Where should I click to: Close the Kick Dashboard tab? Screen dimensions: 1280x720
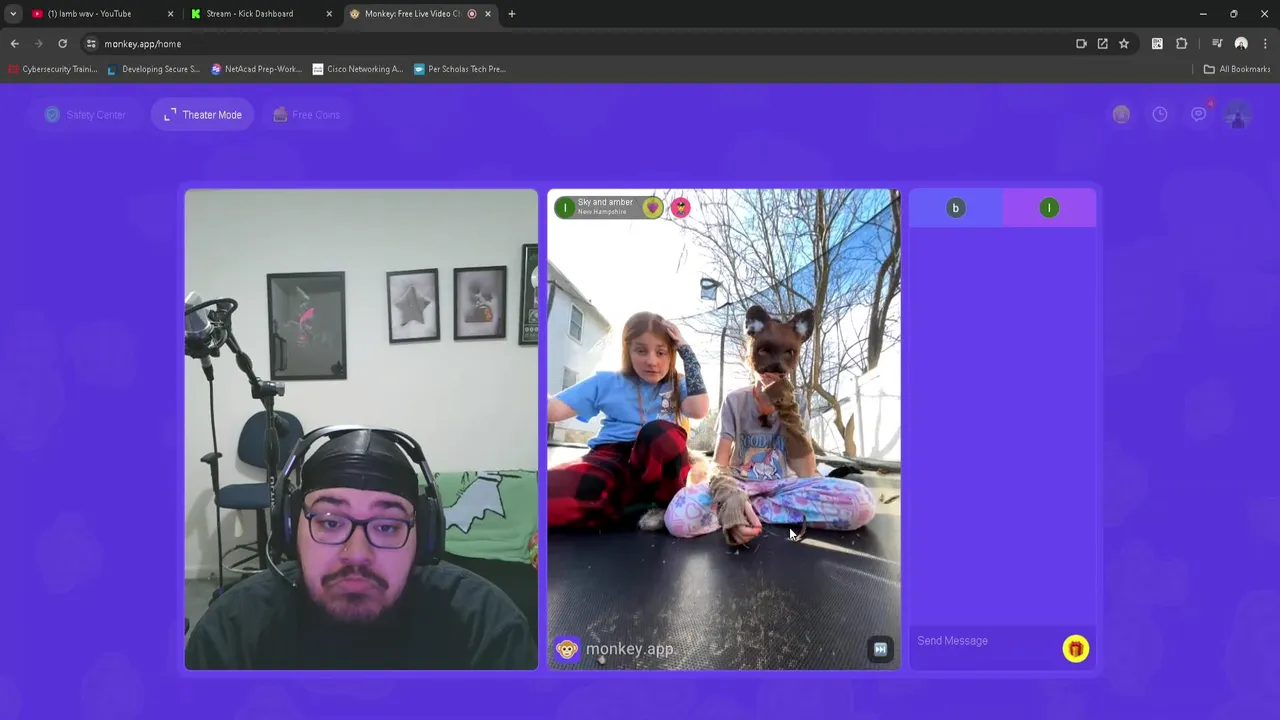point(329,14)
